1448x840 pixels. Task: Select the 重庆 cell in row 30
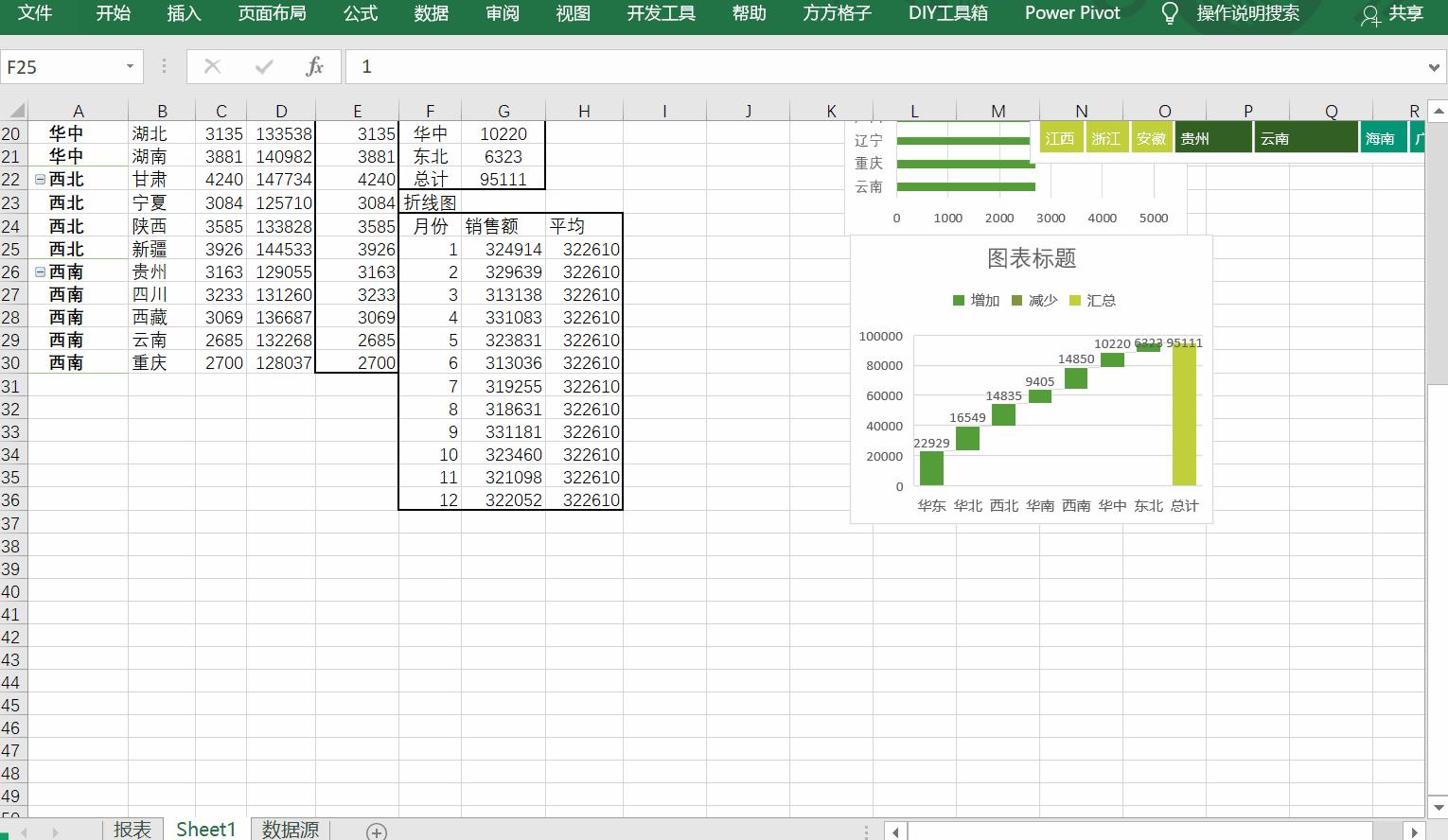162,363
